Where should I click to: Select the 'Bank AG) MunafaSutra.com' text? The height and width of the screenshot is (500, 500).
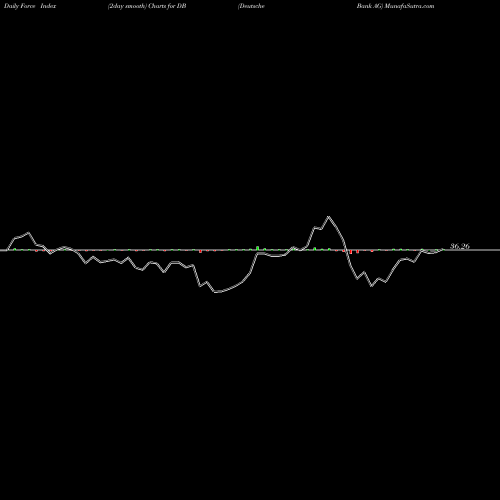click(395, 6)
